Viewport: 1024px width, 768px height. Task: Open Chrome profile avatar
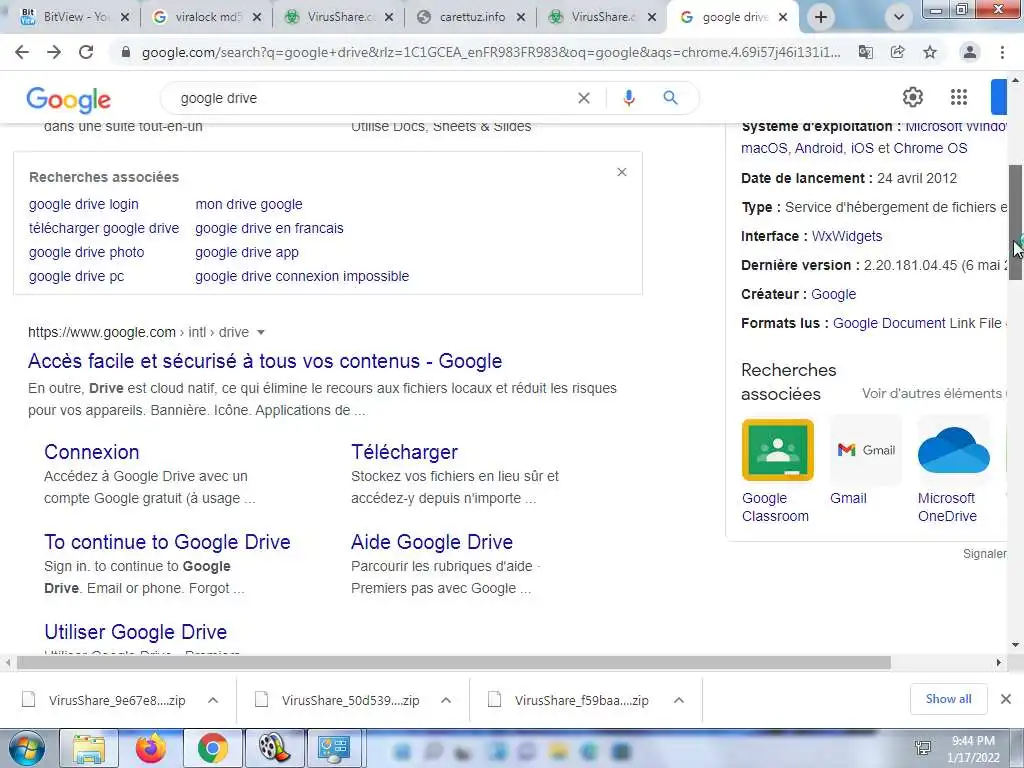[x=970, y=52]
